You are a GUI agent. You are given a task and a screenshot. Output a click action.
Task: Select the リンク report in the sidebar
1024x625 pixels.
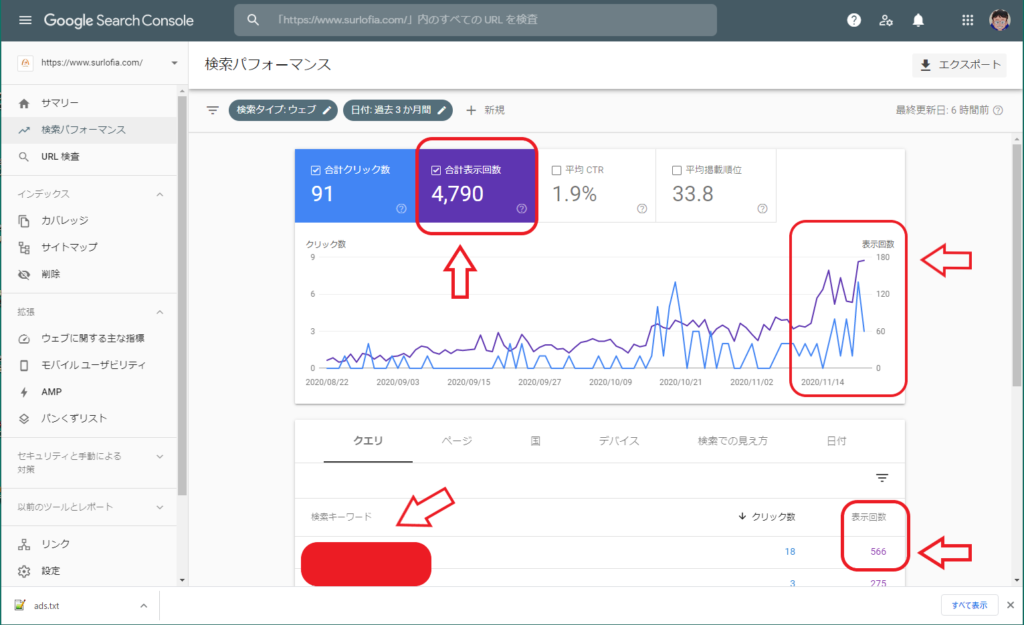(x=57, y=543)
